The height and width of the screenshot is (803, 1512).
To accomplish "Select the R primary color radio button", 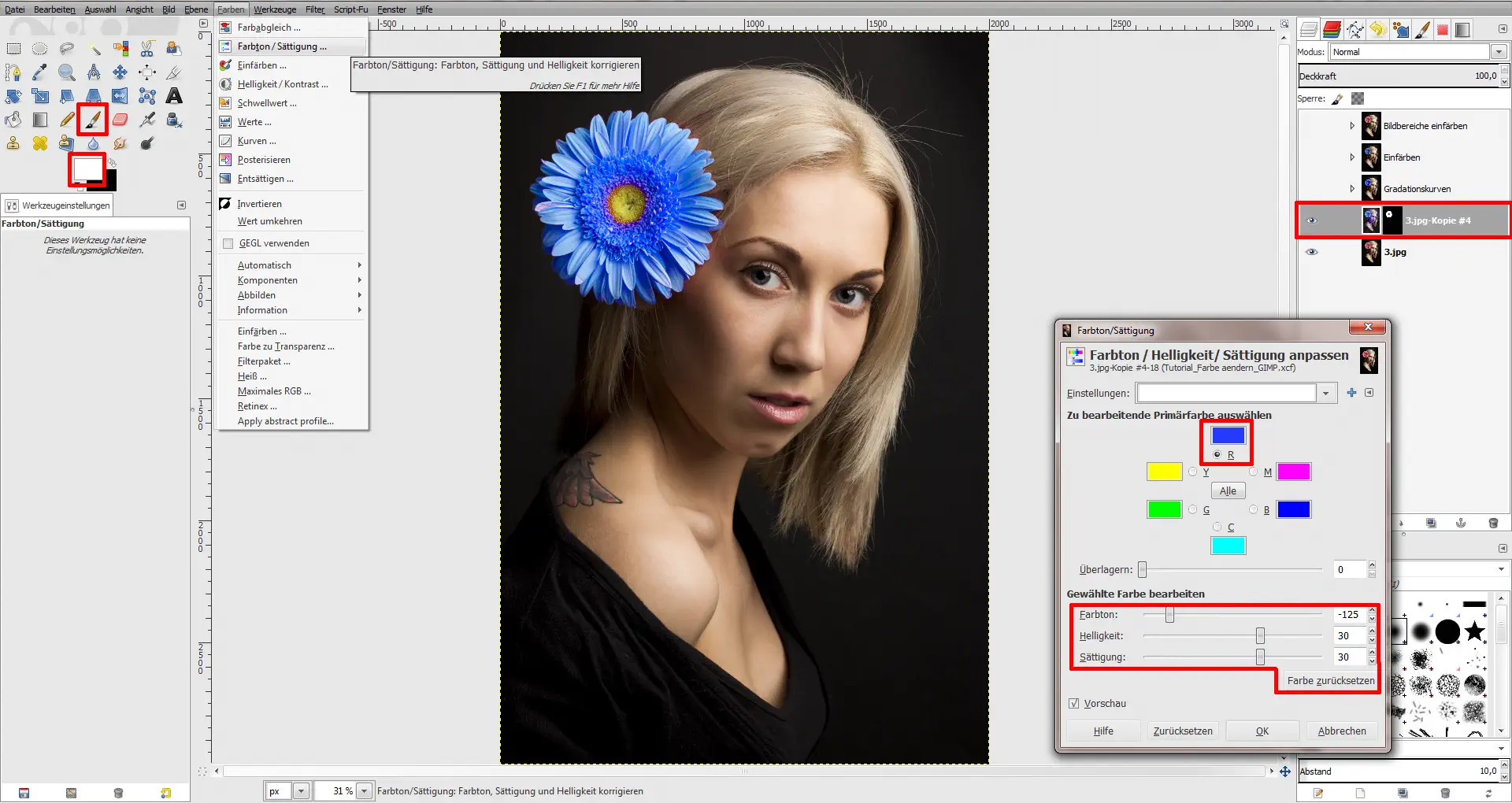I will pyautogui.click(x=1217, y=454).
